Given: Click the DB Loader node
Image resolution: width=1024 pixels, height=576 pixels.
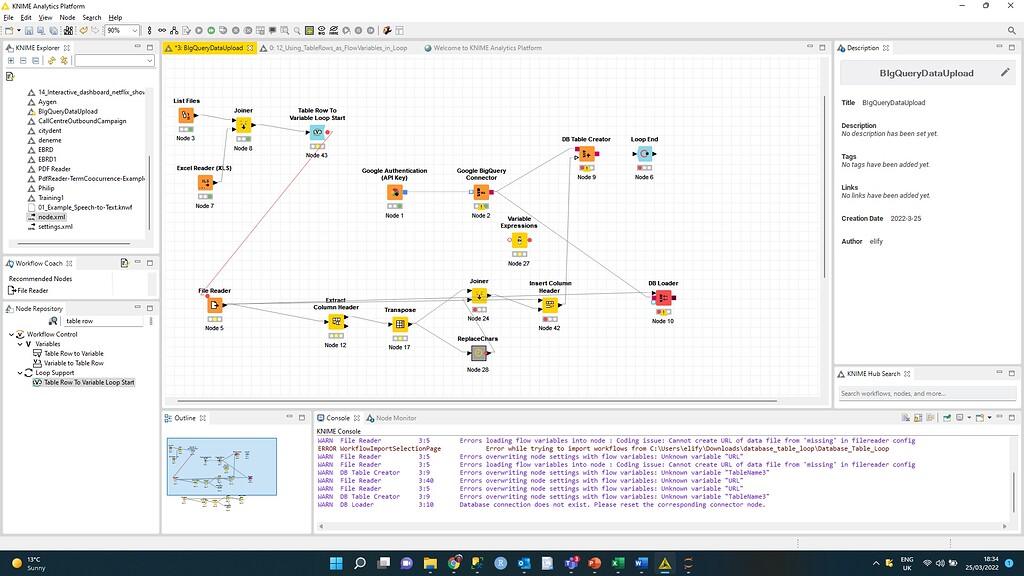Looking at the screenshot, I should click(663, 297).
